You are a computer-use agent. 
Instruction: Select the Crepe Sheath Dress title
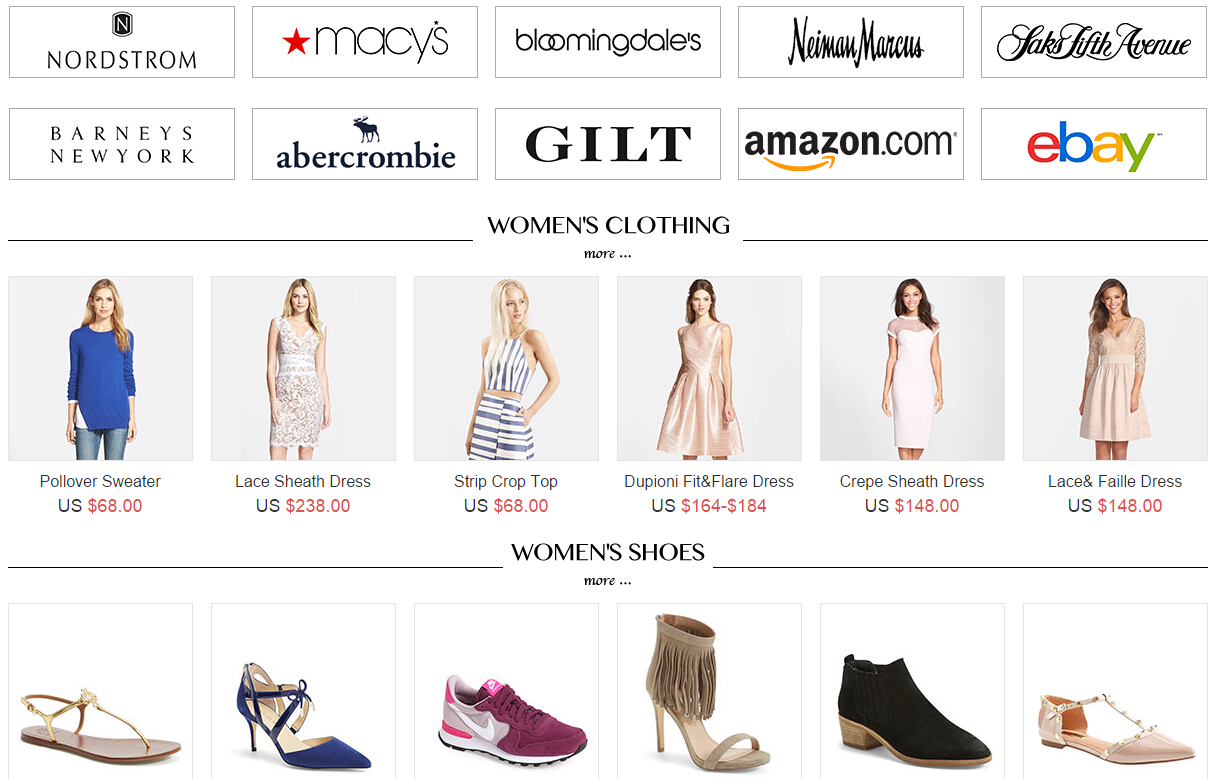click(912, 481)
